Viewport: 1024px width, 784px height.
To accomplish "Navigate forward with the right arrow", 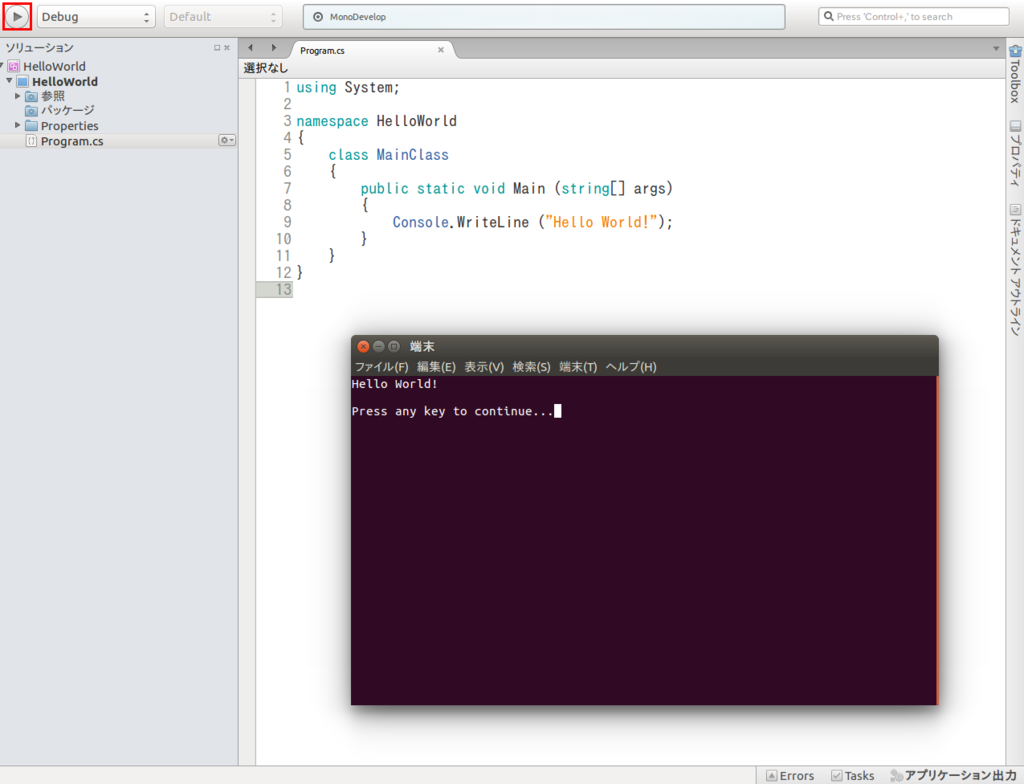I will click(274, 48).
